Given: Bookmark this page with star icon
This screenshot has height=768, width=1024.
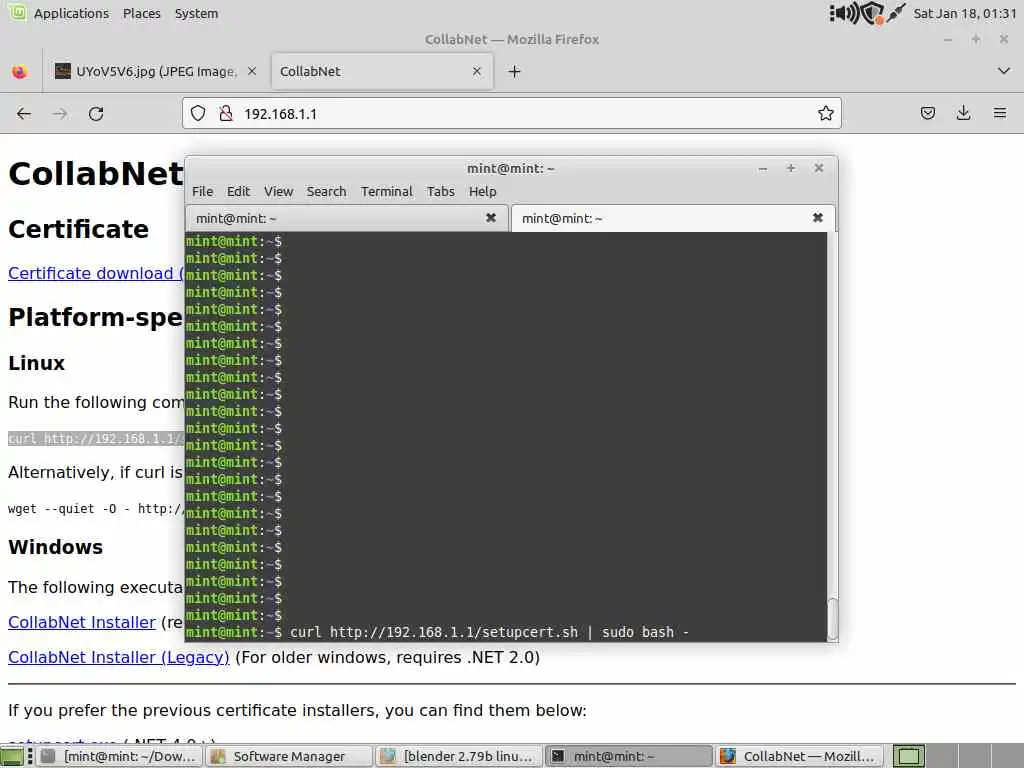Looking at the screenshot, I should pyautogui.click(x=825, y=114).
